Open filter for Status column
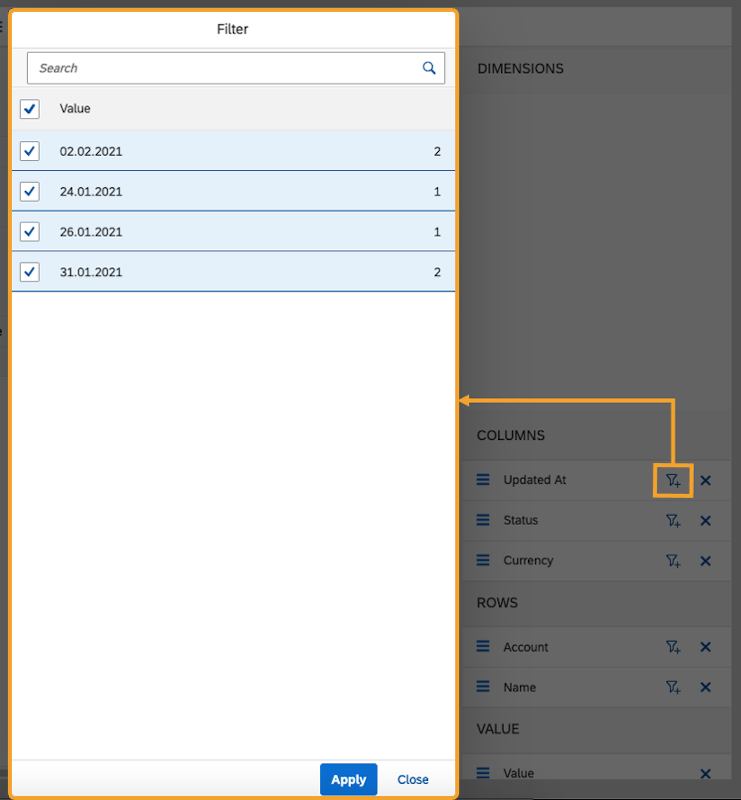 [x=673, y=521]
